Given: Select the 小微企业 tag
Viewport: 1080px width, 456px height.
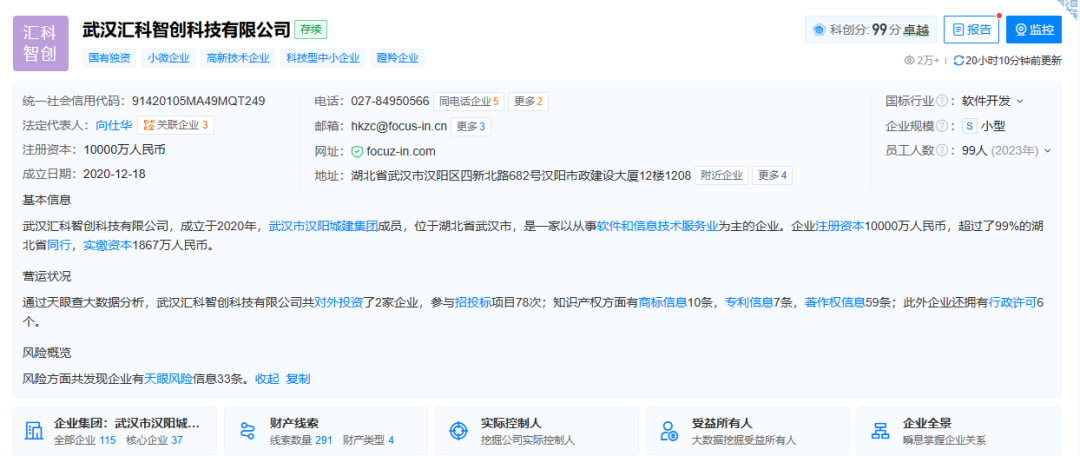Looking at the screenshot, I should [169, 59].
